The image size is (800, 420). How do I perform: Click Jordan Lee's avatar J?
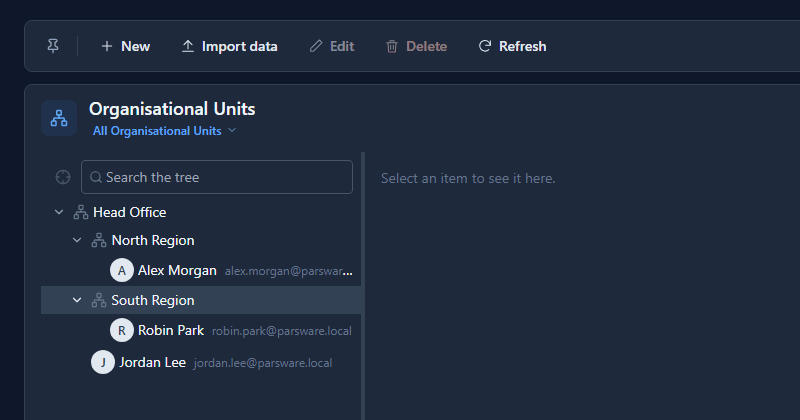pyautogui.click(x=103, y=362)
